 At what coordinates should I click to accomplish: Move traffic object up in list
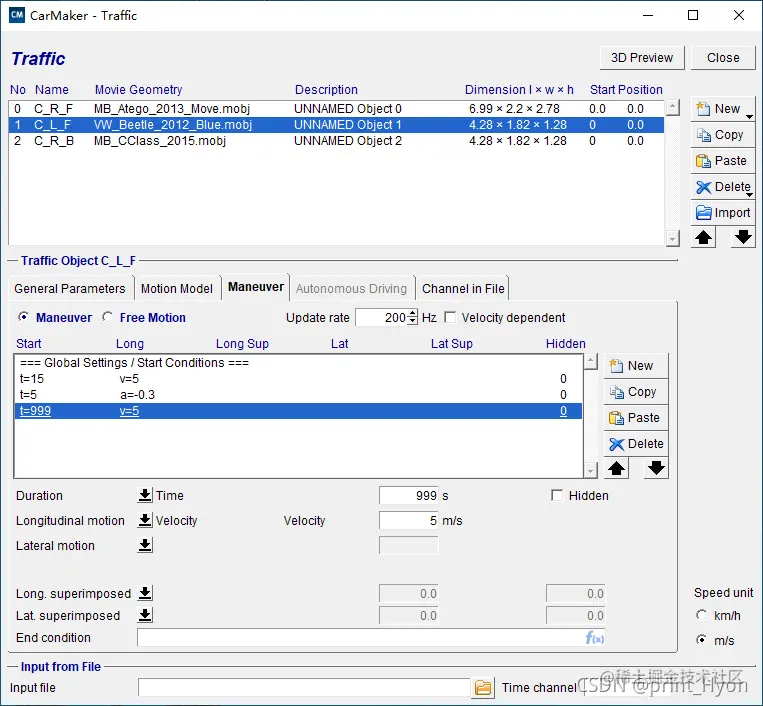coord(703,238)
